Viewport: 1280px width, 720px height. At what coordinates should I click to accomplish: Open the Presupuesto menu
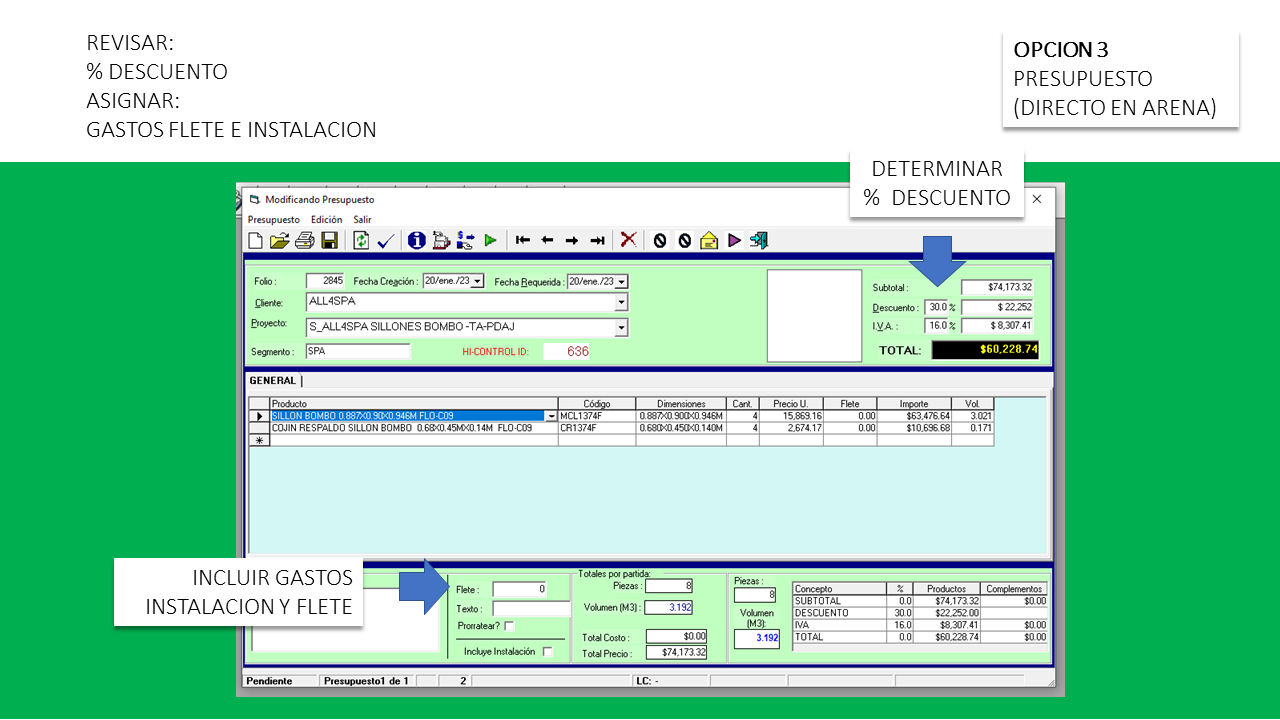pyautogui.click(x=273, y=219)
